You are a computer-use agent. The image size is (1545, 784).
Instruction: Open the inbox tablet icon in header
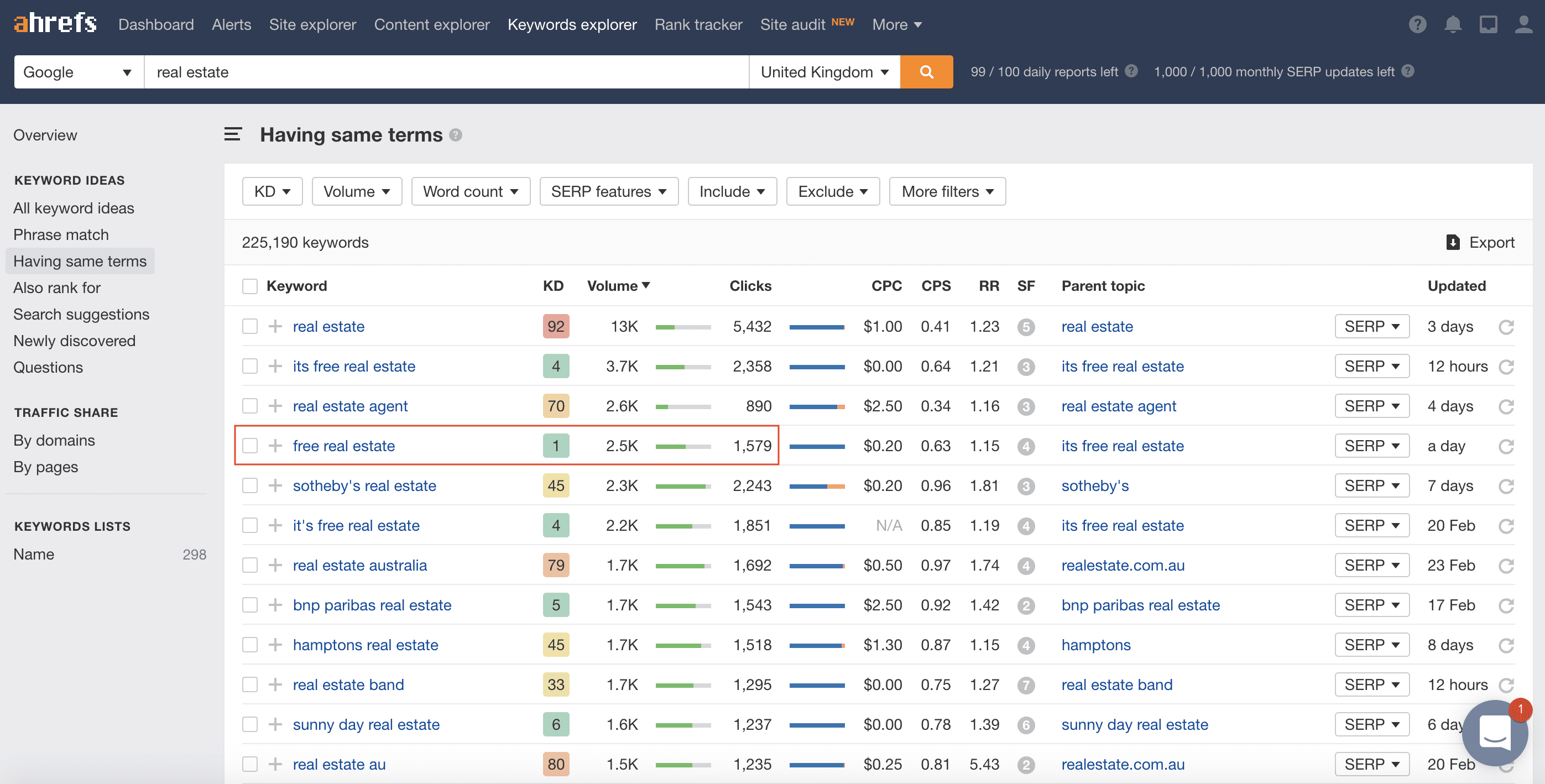pos(1488,24)
